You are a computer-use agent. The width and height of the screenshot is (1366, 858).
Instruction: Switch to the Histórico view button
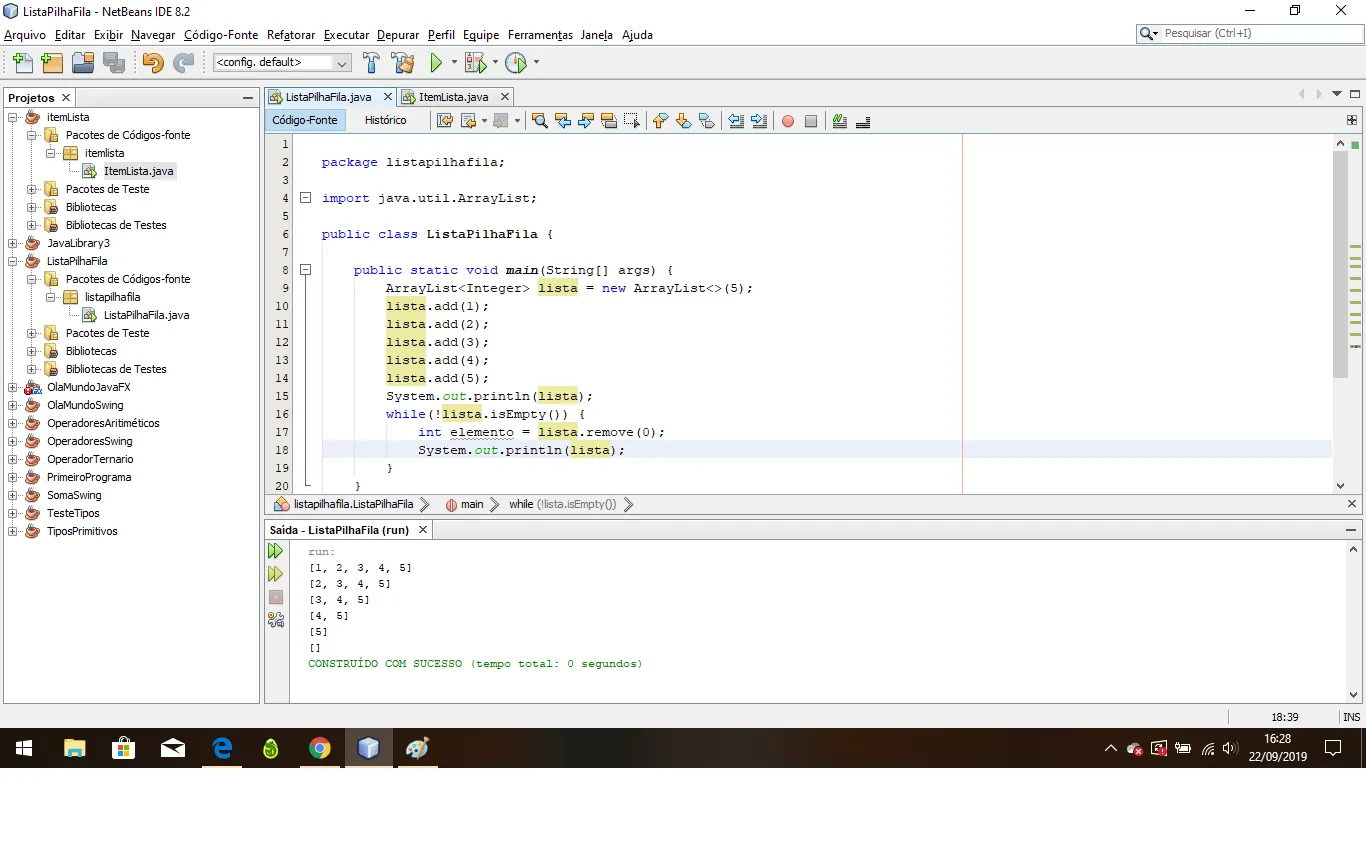[x=385, y=120]
